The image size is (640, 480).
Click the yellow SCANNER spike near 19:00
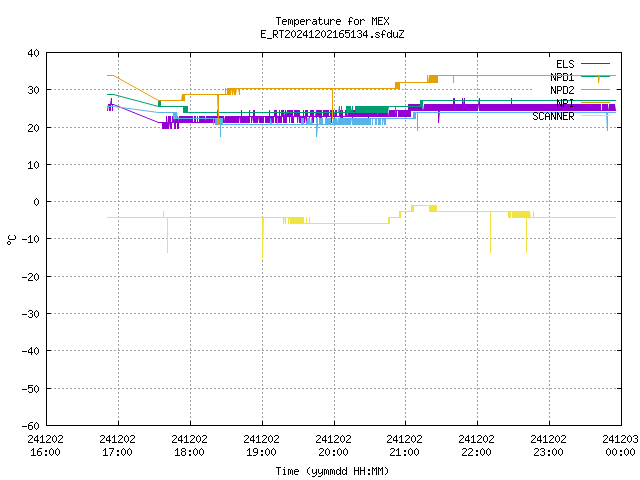[x=263, y=238]
